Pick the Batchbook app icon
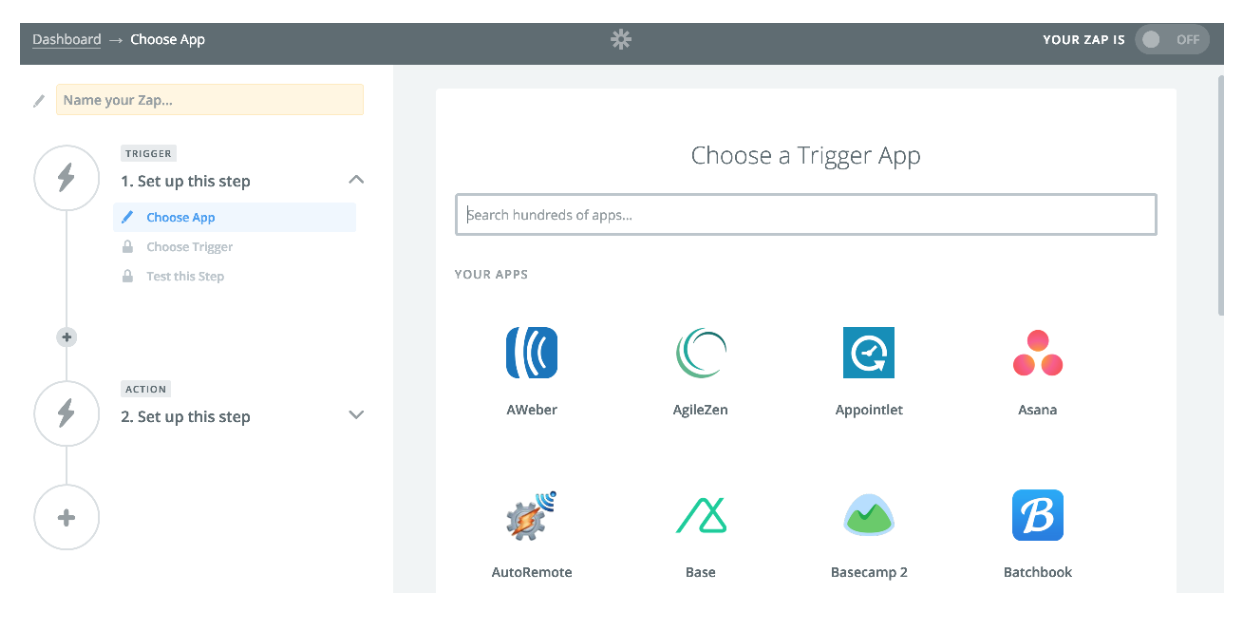 click(x=1037, y=515)
